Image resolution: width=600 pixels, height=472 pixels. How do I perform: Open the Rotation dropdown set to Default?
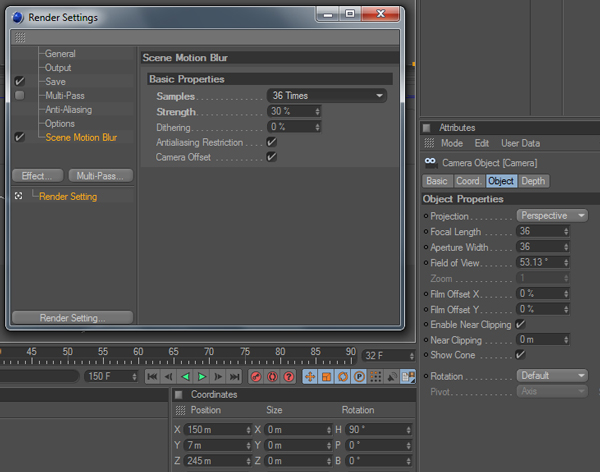tap(552, 375)
